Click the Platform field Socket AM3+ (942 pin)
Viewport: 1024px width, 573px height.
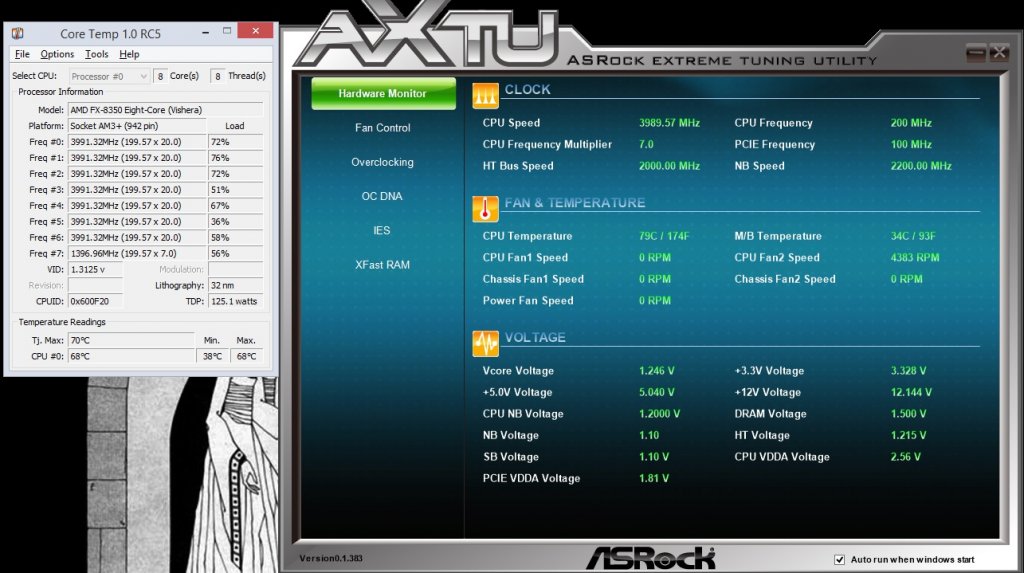pos(137,125)
